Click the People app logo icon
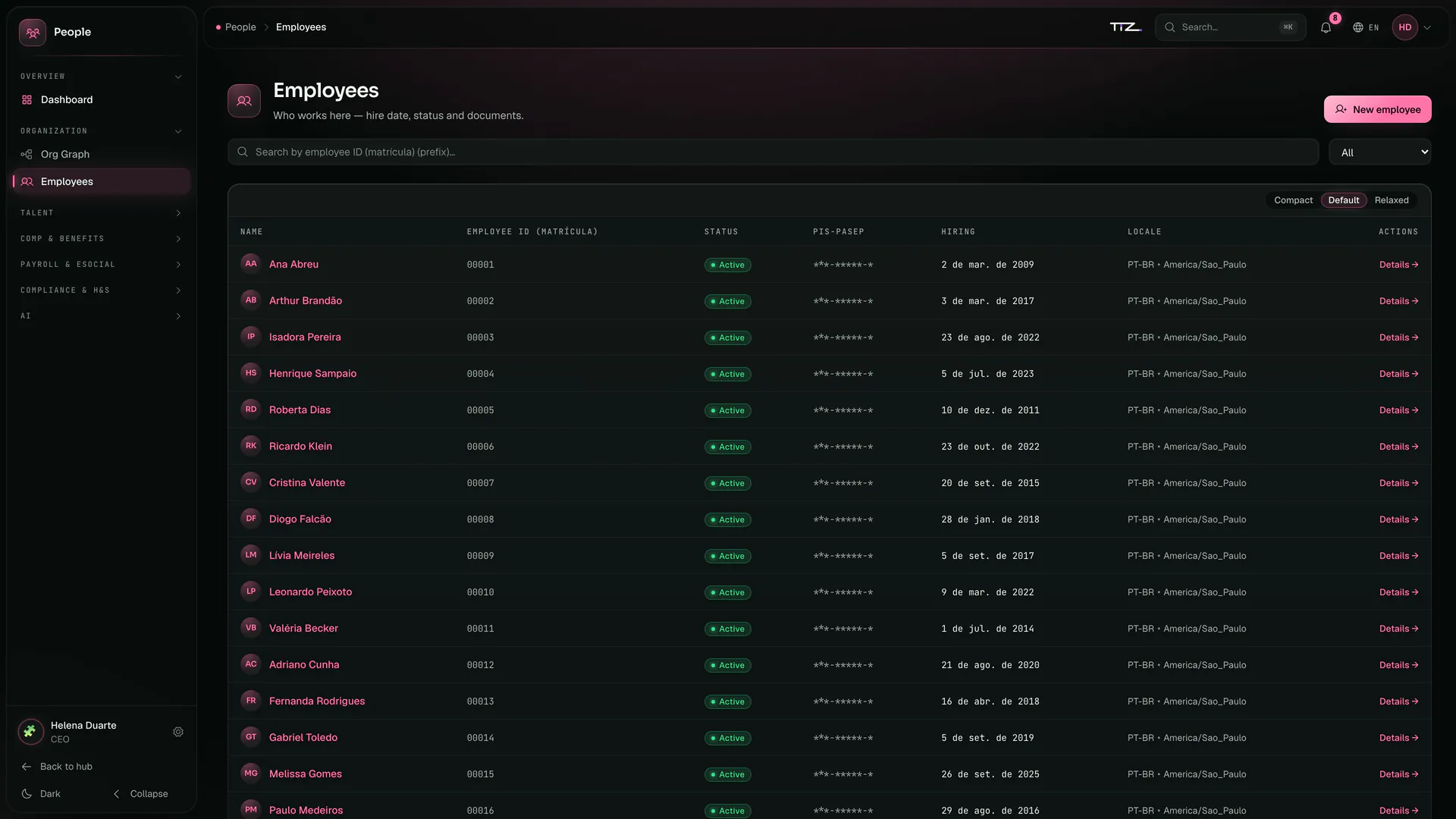Screen dimensions: 1456x819 pyautogui.click(x=33, y=33)
